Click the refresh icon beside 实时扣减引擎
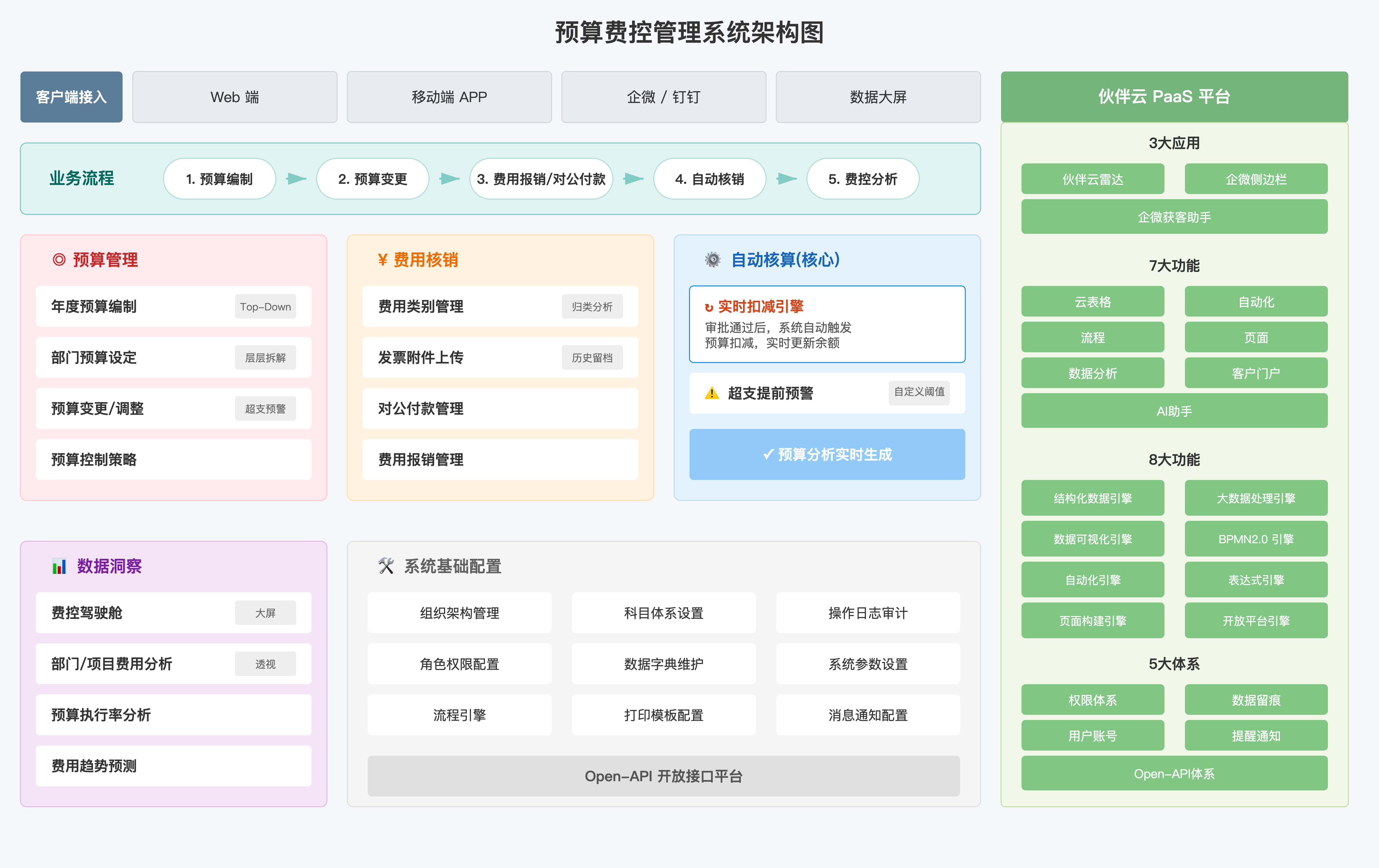1379x868 pixels. [709, 307]
